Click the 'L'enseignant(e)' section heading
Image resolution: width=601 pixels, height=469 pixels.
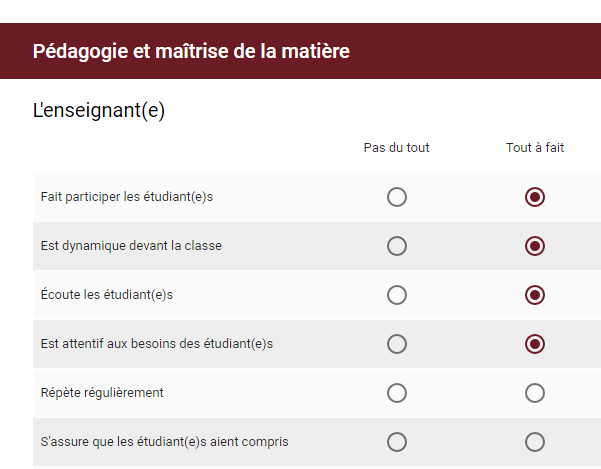99,111
